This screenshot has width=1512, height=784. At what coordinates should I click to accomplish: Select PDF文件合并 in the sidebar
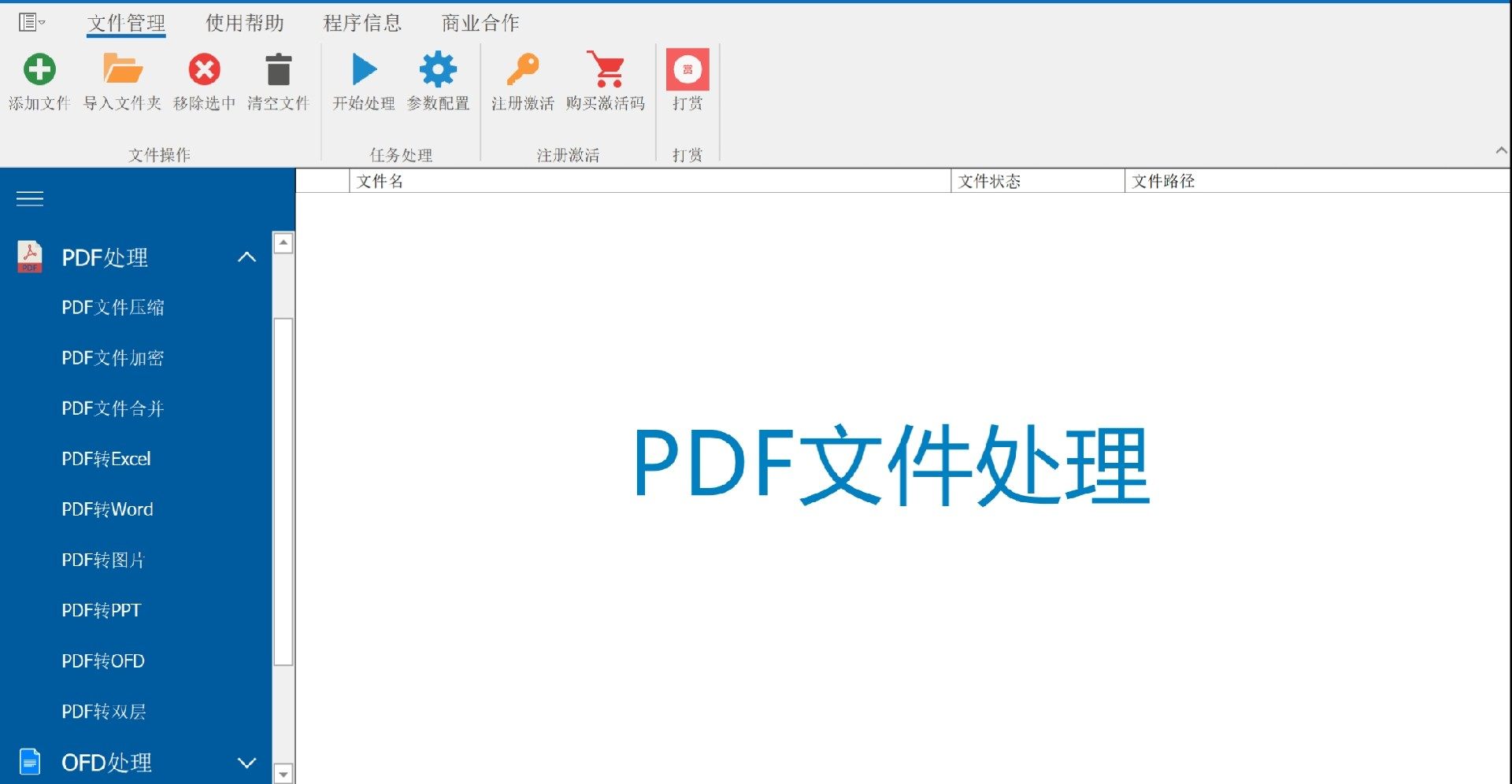pyautogui.click(x=113, y=409)
